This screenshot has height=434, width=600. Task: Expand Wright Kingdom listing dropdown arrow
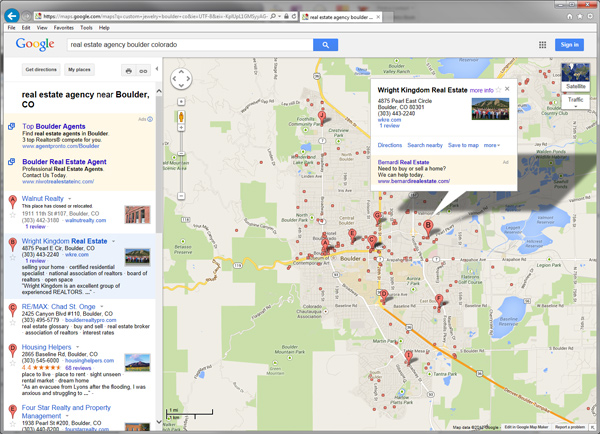tap(113, 241)
